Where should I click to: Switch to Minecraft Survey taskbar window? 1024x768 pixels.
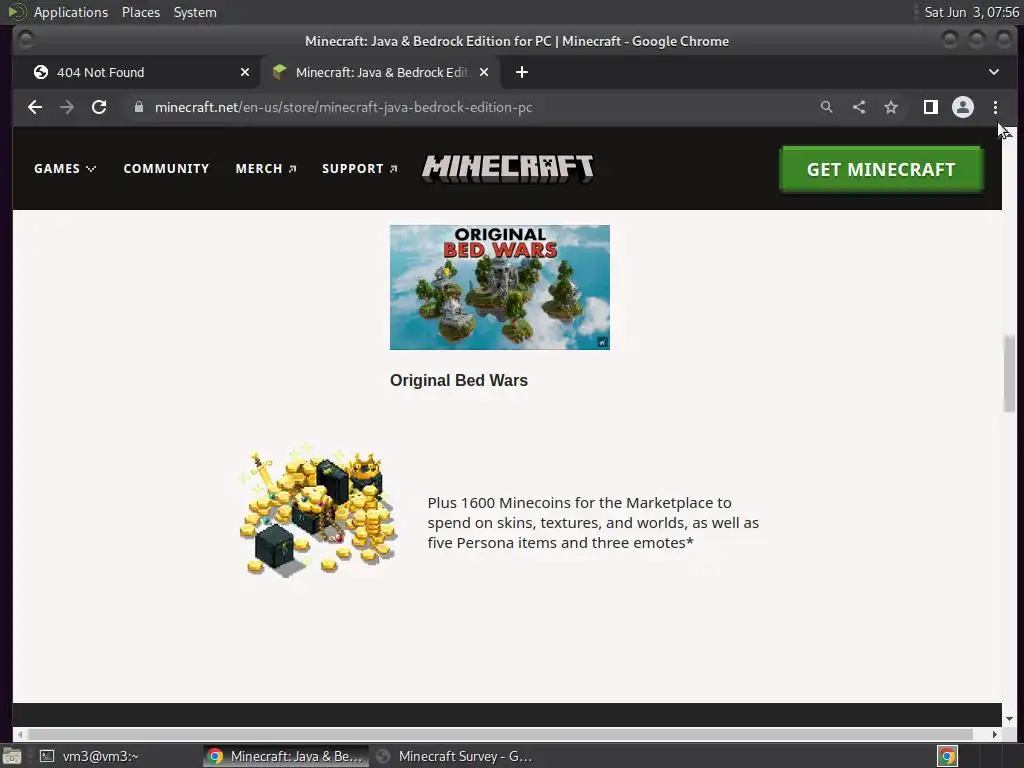pyautogui.click(x=455, y=756)
